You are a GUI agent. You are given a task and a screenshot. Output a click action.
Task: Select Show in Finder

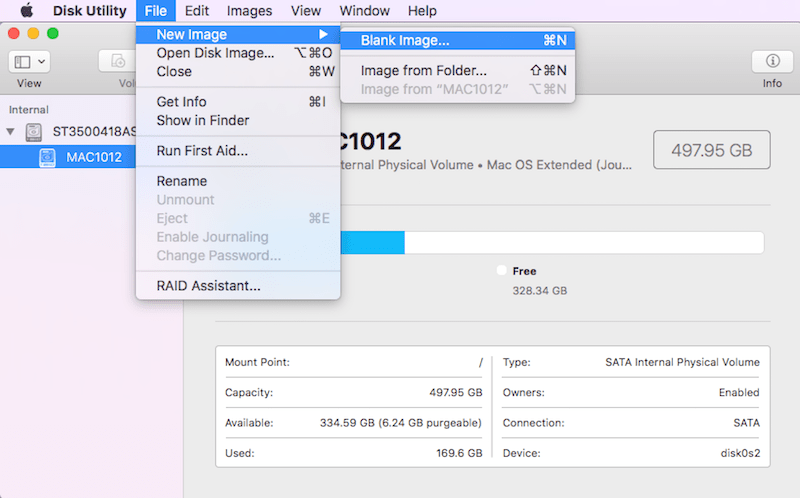click(238, 120)
